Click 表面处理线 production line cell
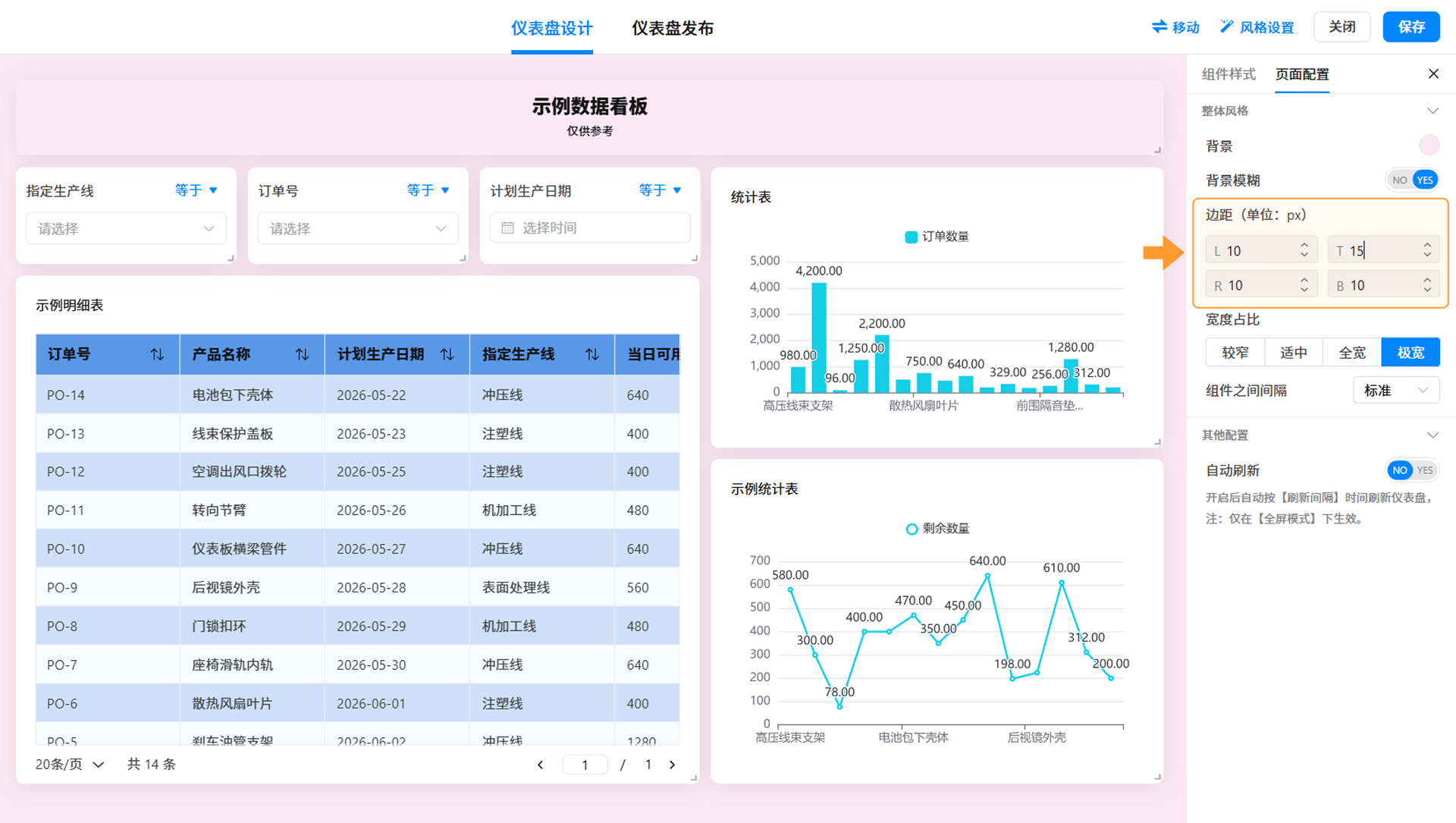 pos(541,588)
